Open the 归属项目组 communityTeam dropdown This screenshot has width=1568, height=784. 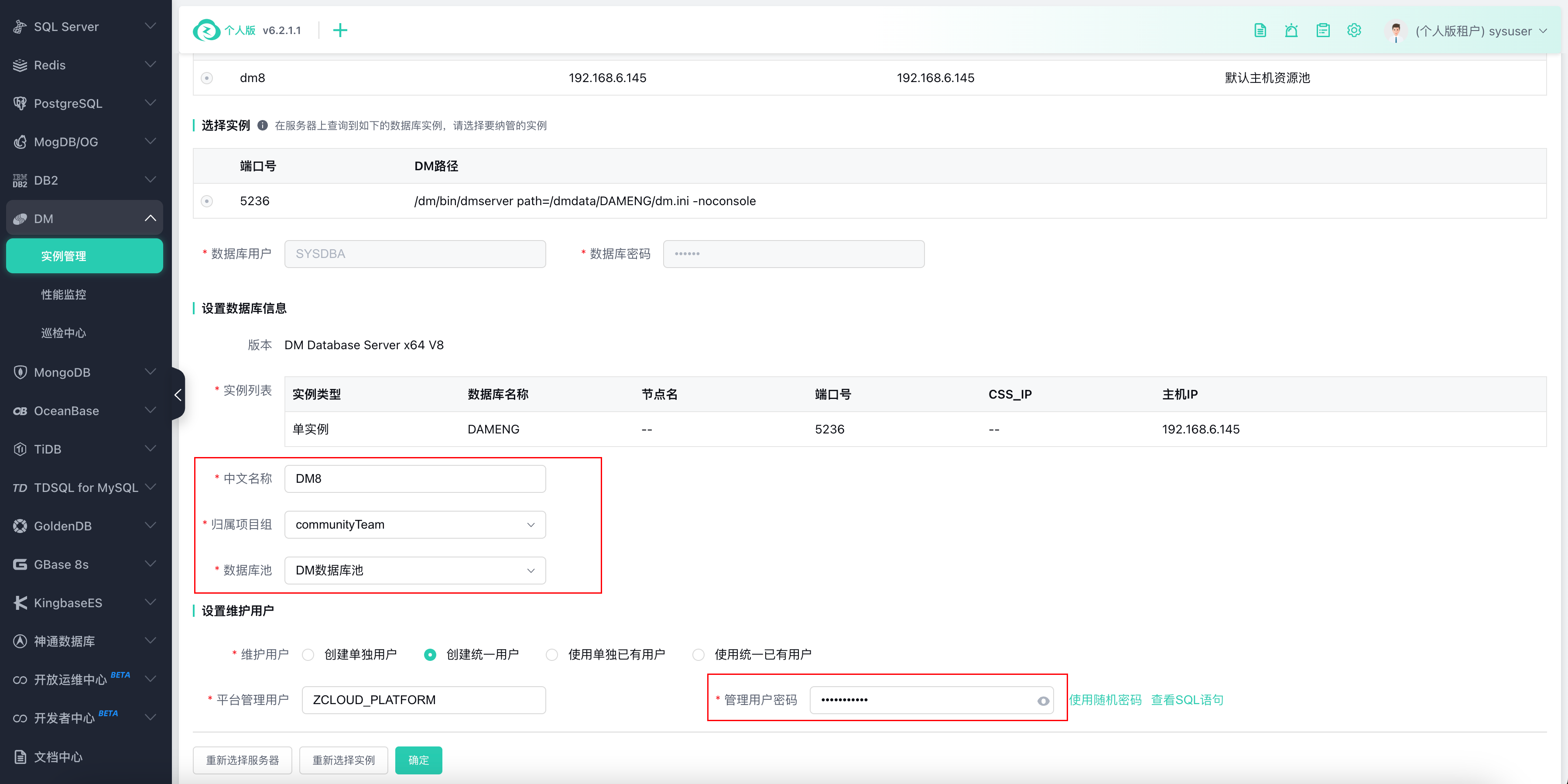414,525
